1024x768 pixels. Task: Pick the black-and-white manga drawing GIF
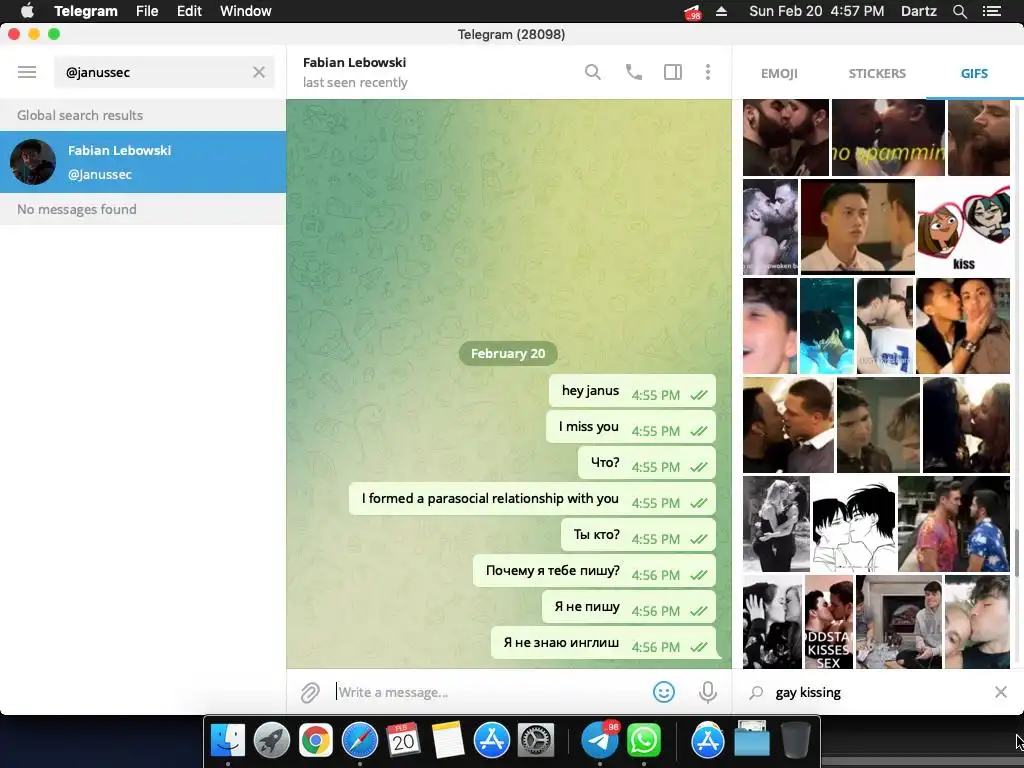pyautogui.click(x=854, y=524)
